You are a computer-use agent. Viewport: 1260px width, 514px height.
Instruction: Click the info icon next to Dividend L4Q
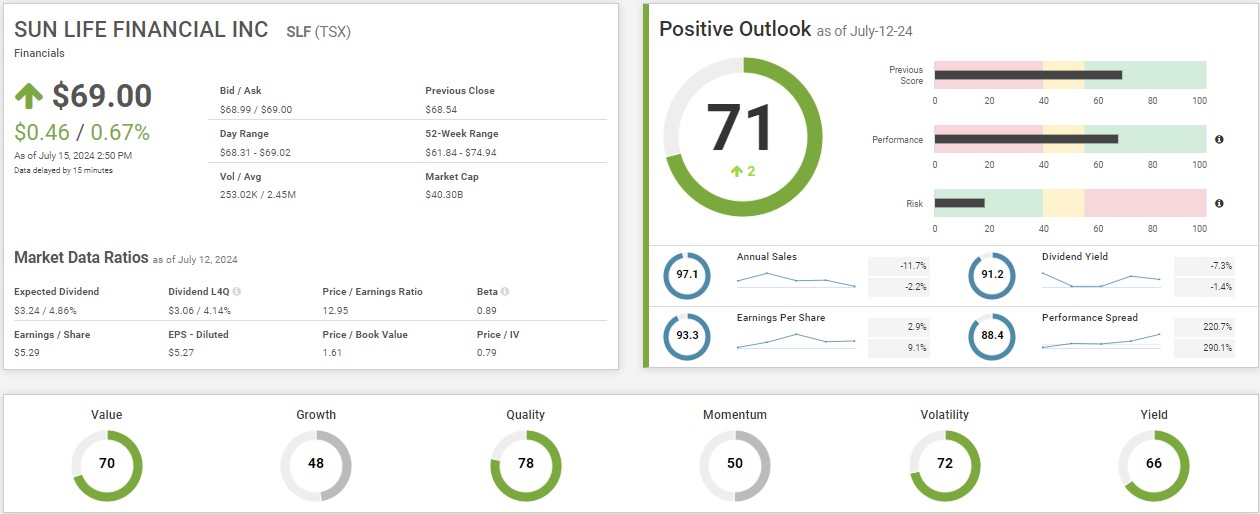coord(237,292)
